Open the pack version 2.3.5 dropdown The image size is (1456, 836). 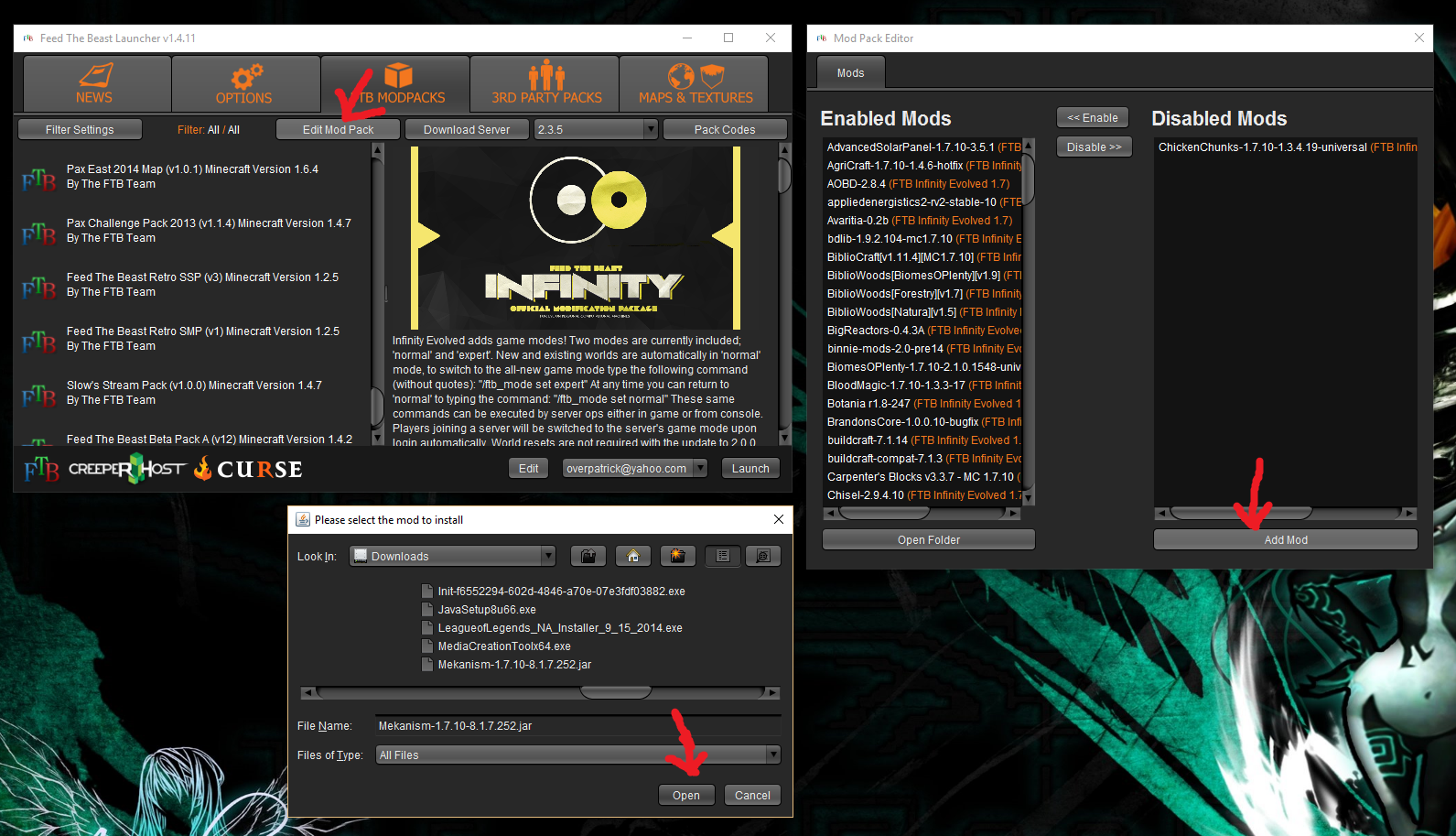click(x=596, y=130)
